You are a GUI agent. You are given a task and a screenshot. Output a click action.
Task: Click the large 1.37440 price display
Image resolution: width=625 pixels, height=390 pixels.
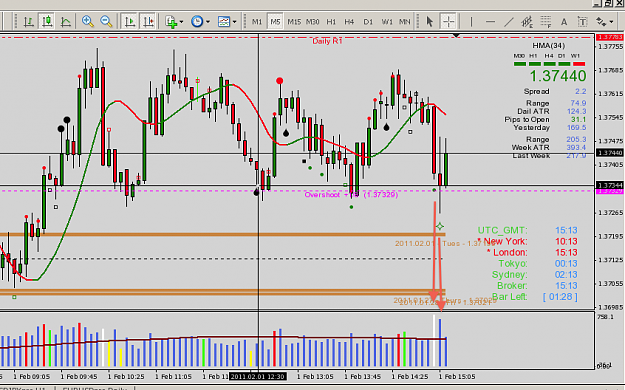coord(558,76)
